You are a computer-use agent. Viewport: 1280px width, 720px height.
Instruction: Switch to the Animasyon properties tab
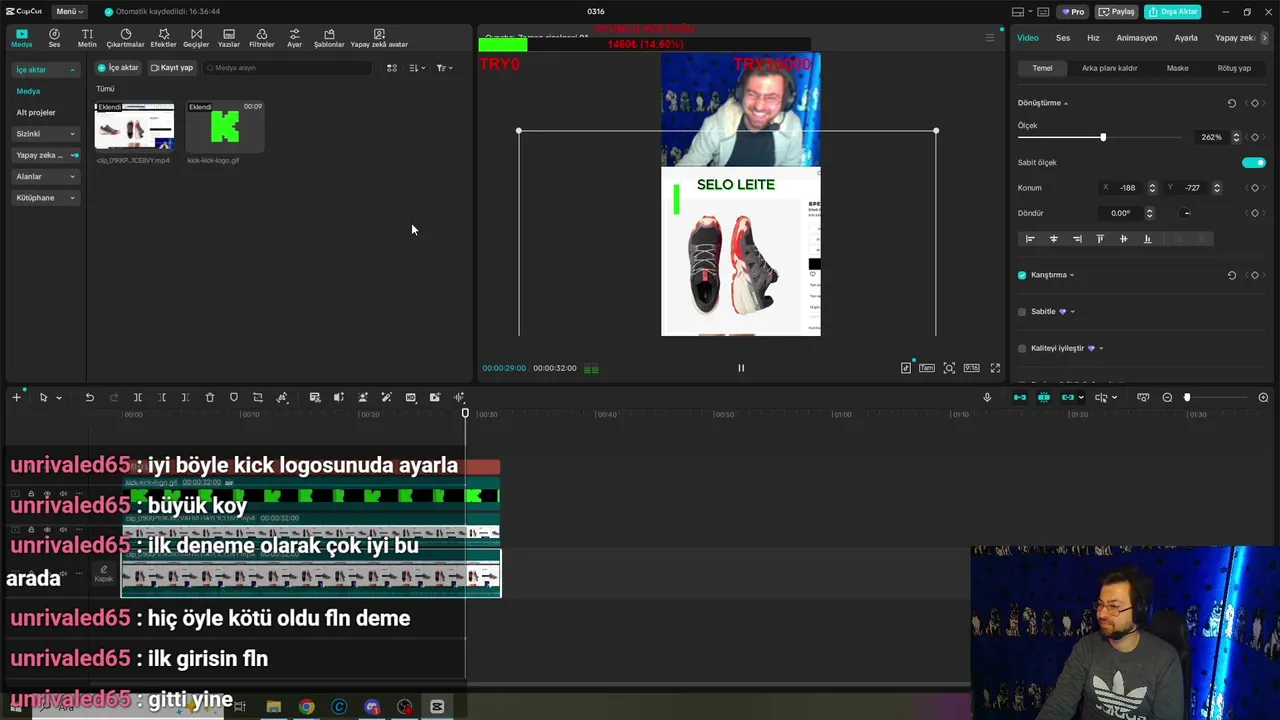[1137, 38]
